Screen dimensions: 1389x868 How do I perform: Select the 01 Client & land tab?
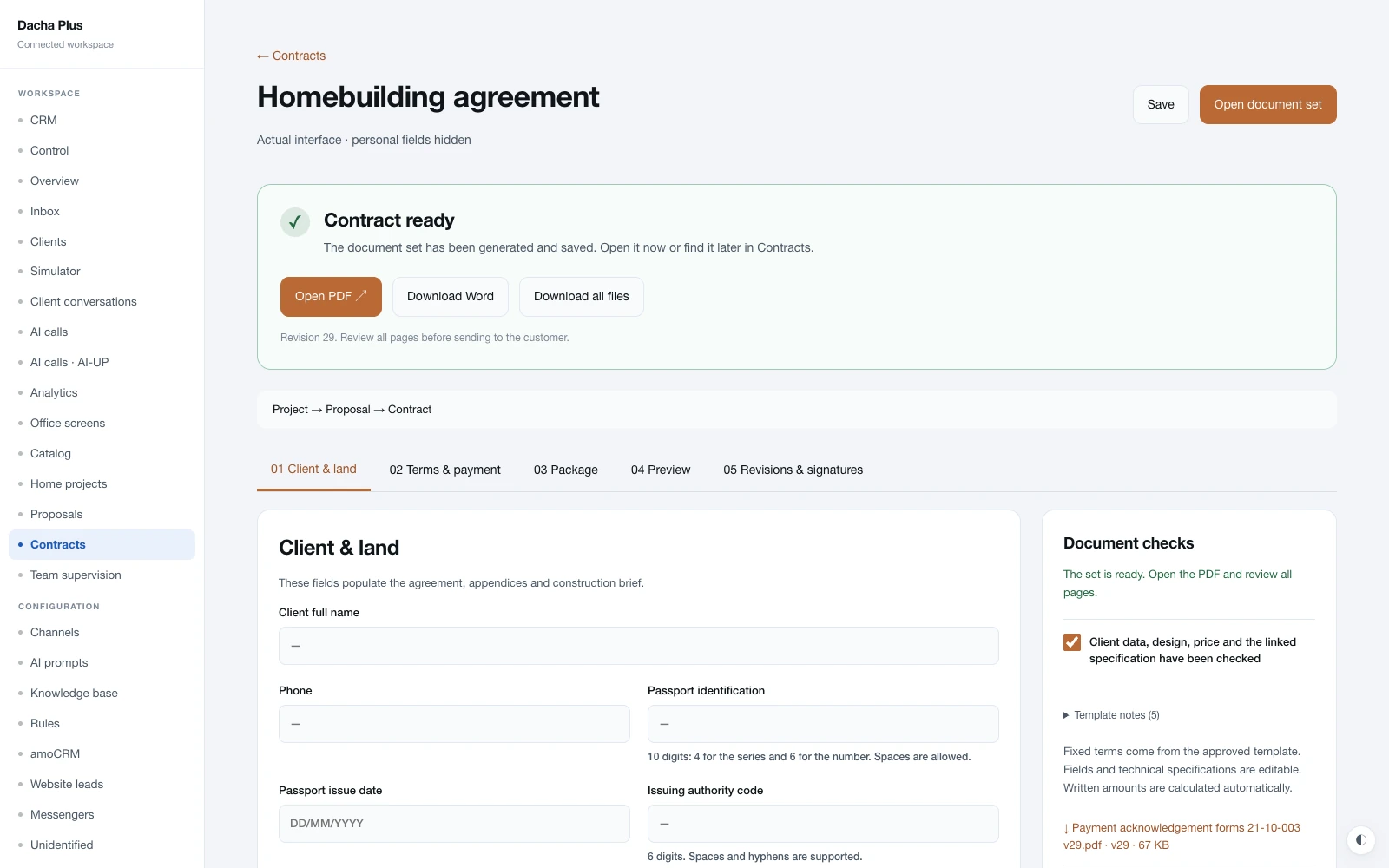pyautogui.click(x=313, y=470)
